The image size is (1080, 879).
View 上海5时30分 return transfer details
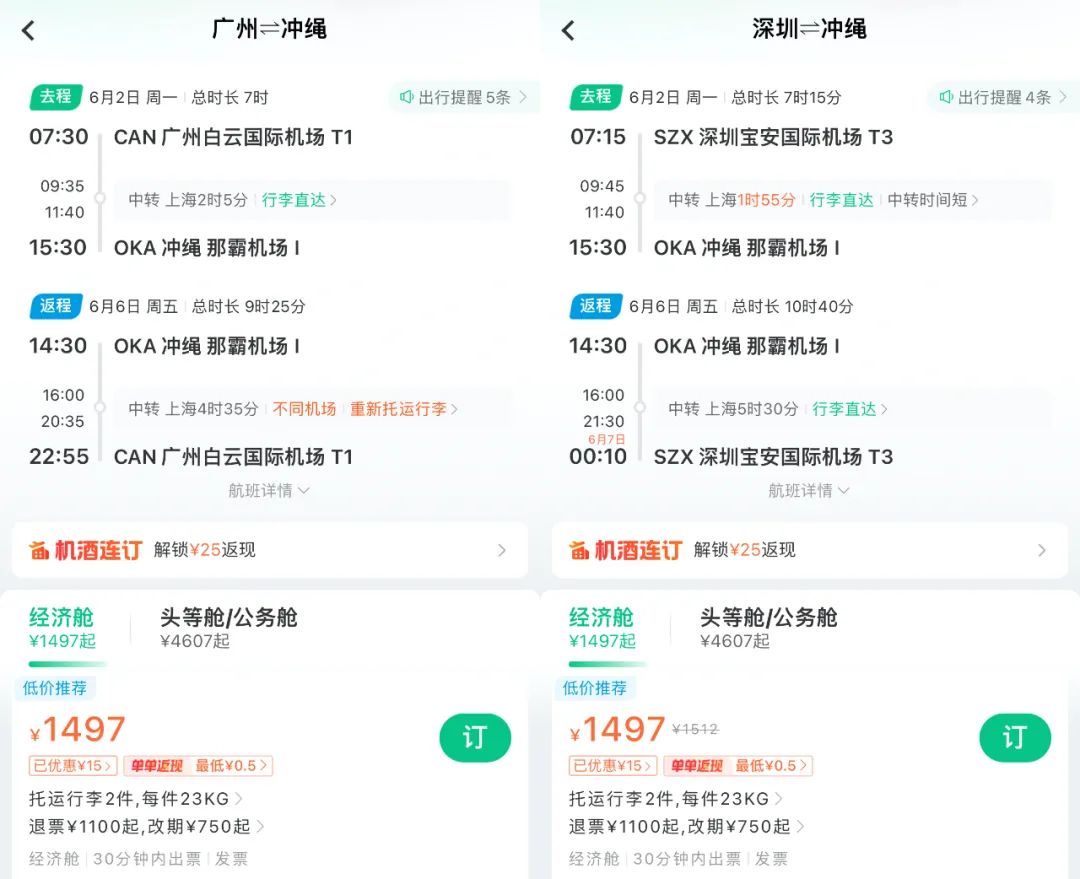(853, 409)
